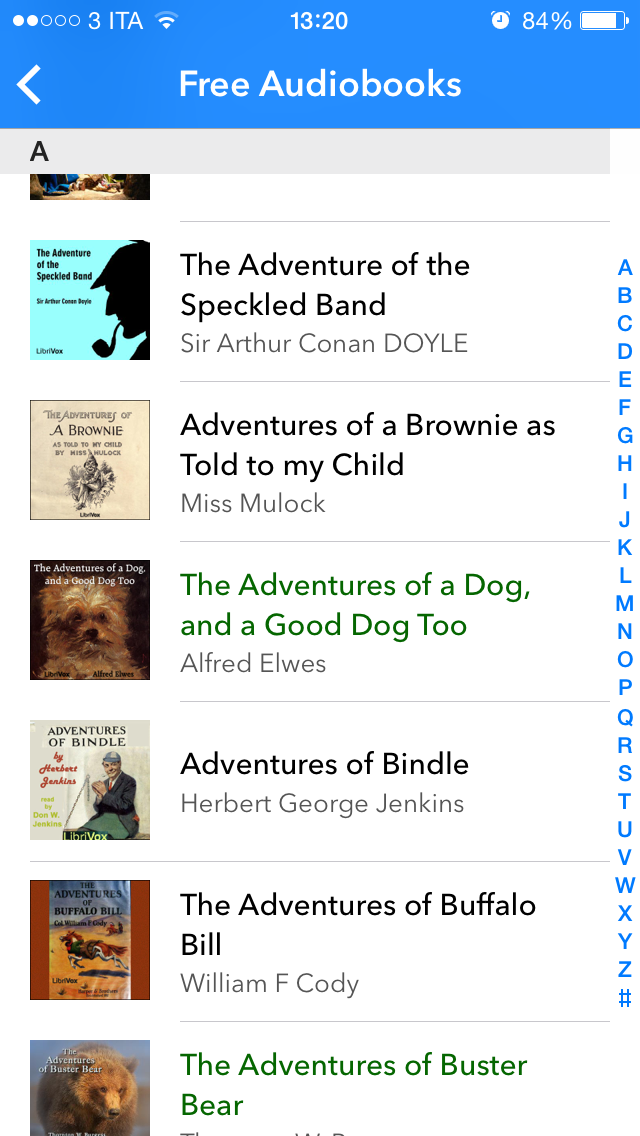Open The Adventures of Buster Bear
Screen dimensions: 640x1136
point(353,1084)
